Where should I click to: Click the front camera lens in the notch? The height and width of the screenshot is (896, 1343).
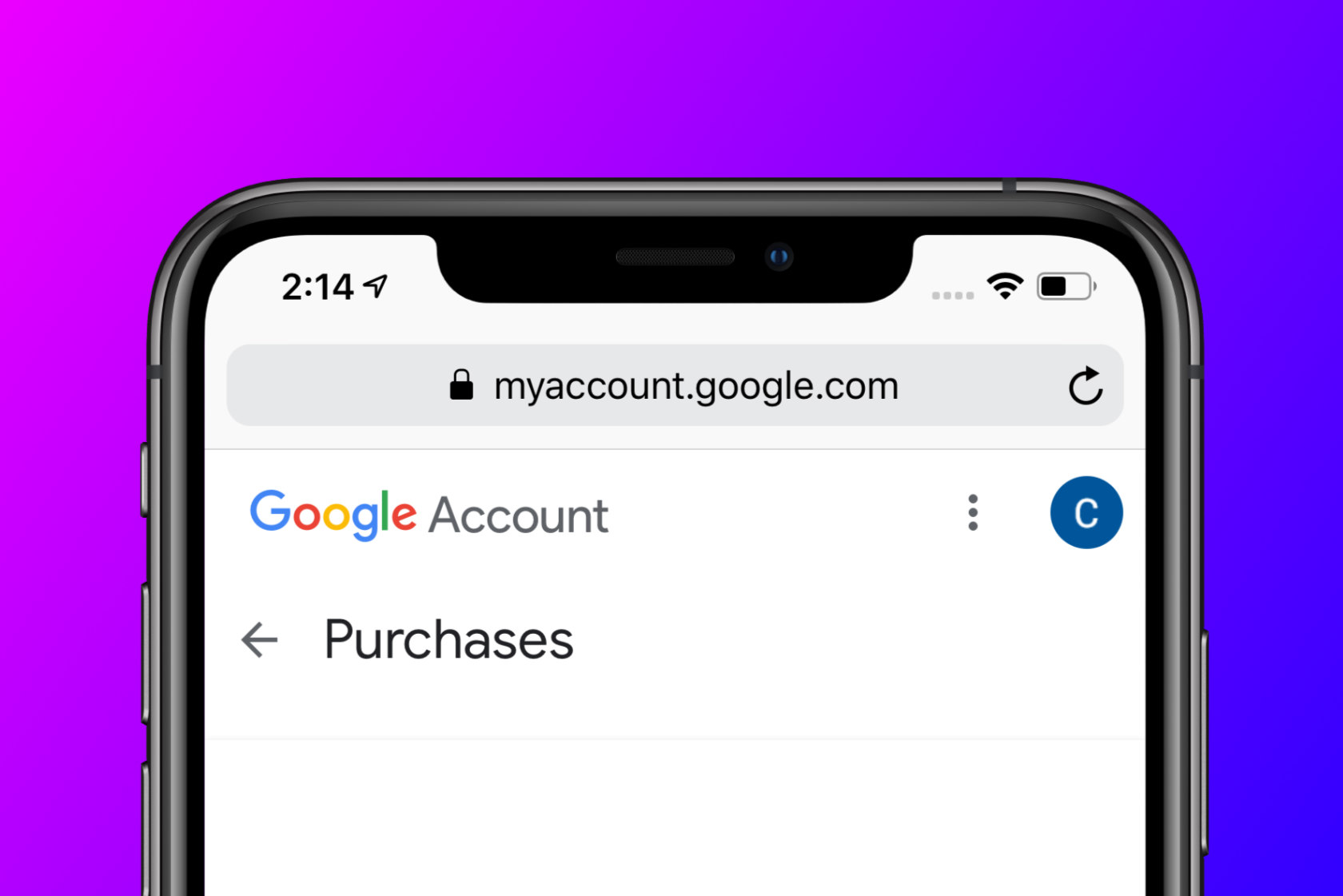(x=779, y=257)
